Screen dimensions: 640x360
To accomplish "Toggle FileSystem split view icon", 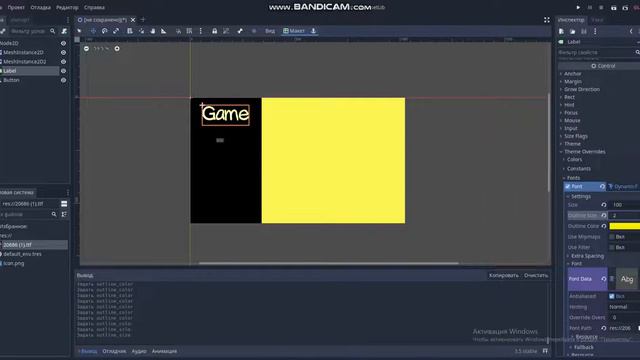I will pos(64,204).
